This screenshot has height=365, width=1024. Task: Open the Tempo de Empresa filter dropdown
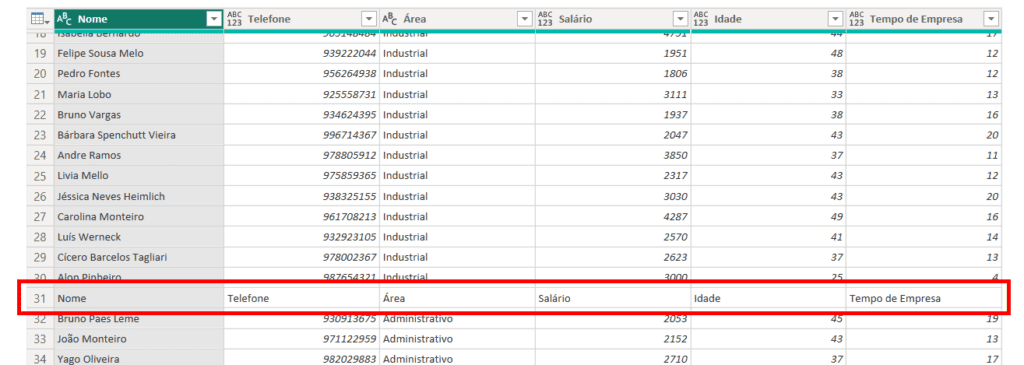[991, 20]
